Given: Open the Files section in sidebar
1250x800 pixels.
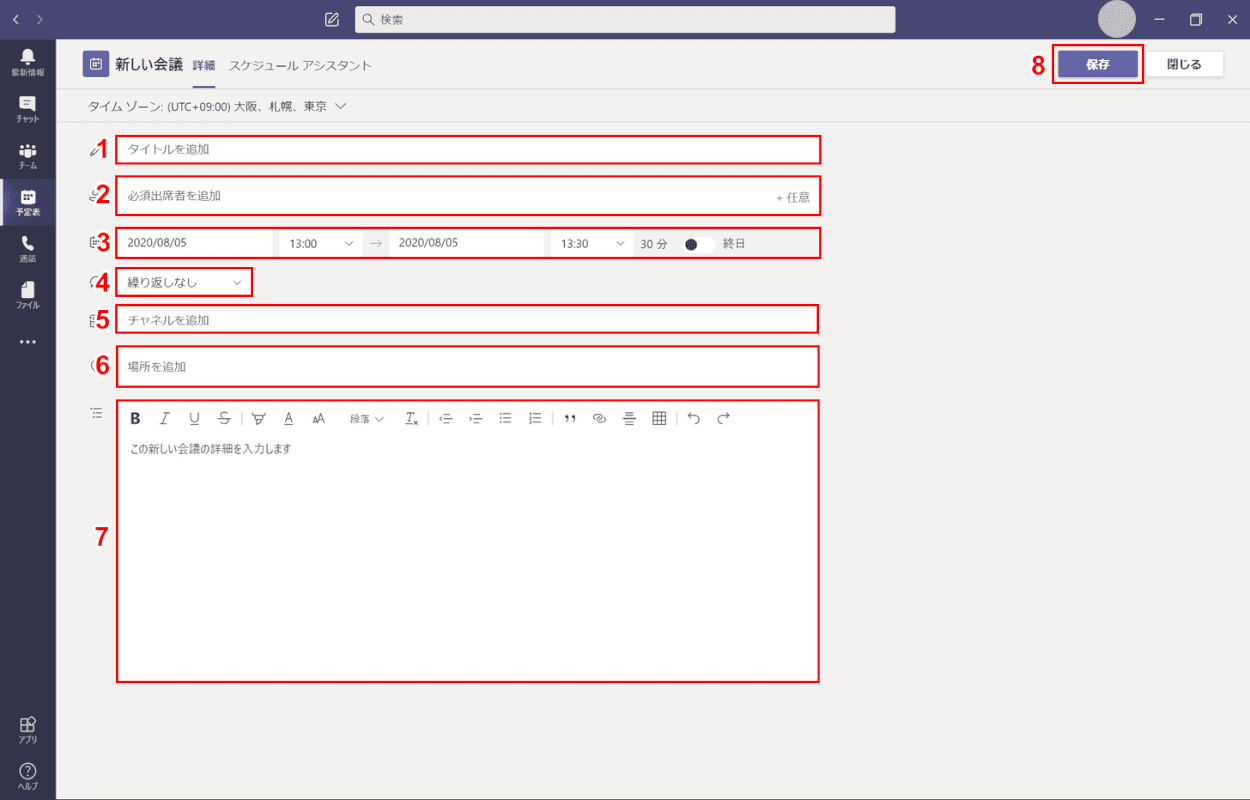Looking at the screenshot, I should tap(27, 295).
